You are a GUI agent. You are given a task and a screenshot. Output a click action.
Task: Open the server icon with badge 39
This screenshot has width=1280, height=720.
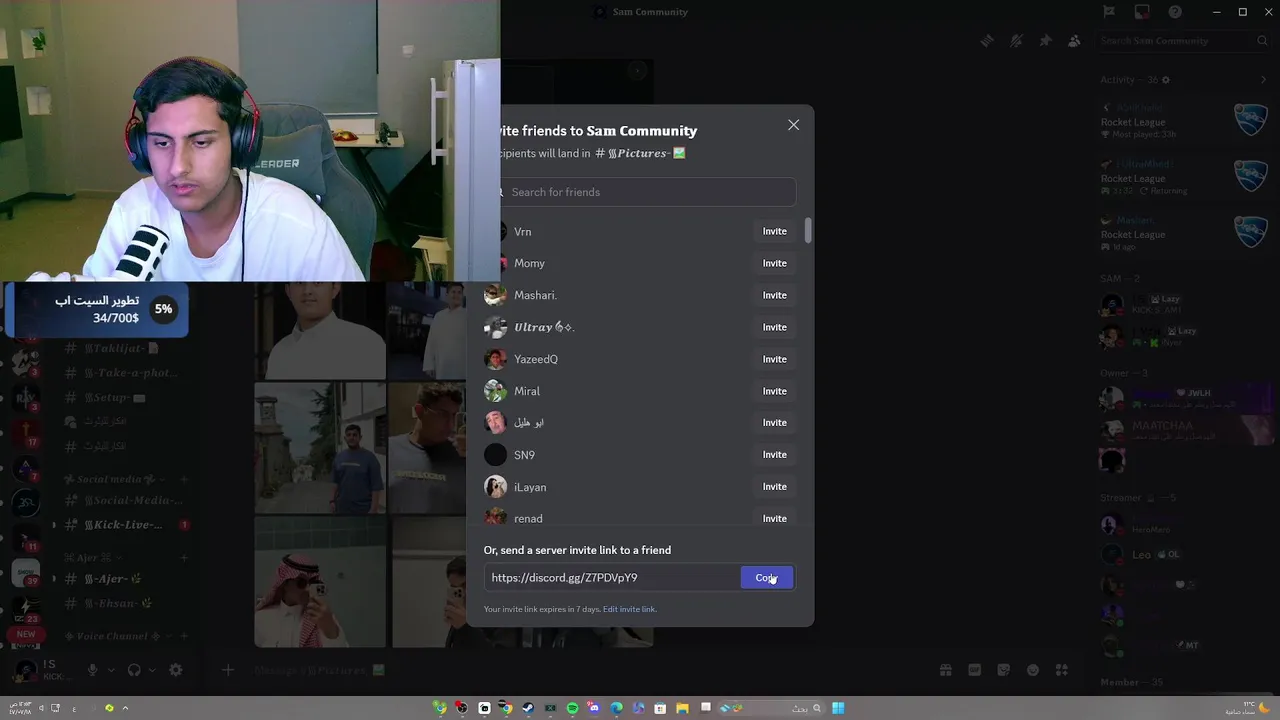[25, 571]
